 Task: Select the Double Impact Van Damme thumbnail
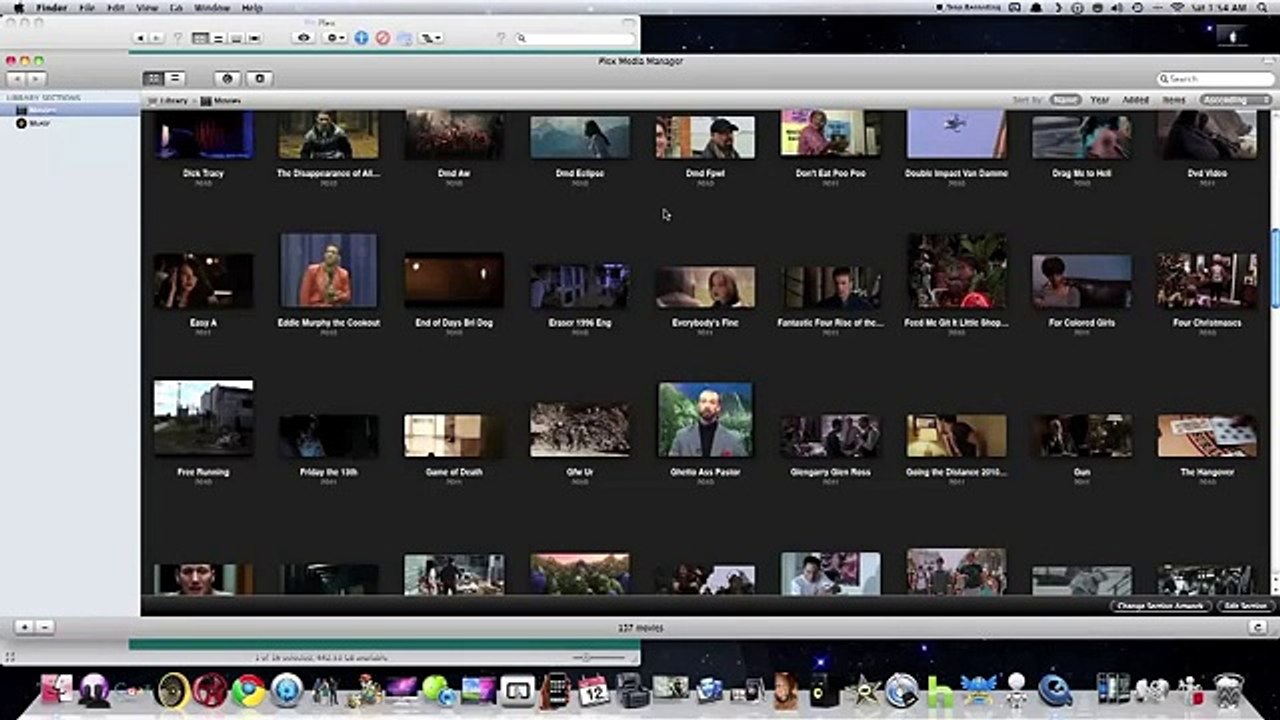956,136
